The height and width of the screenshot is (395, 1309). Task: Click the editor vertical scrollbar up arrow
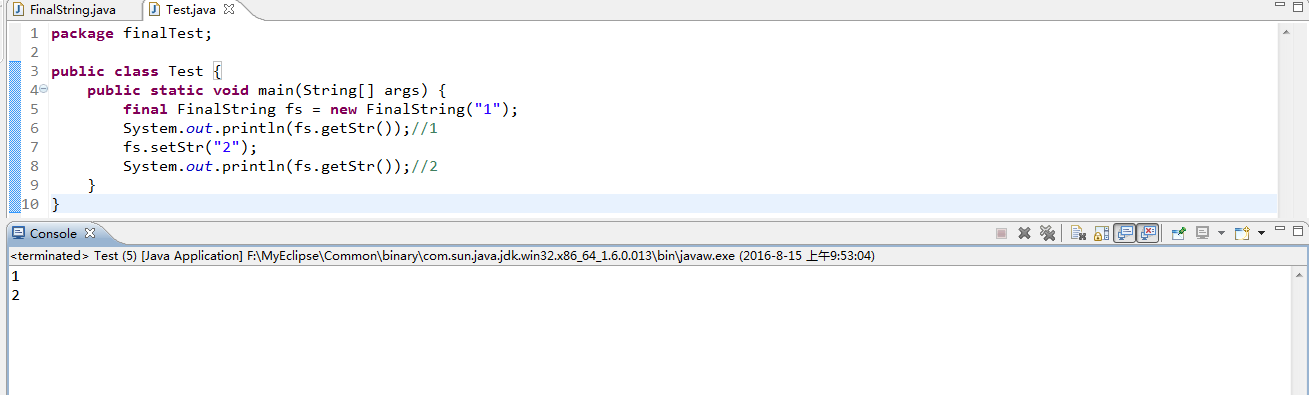1285,33
